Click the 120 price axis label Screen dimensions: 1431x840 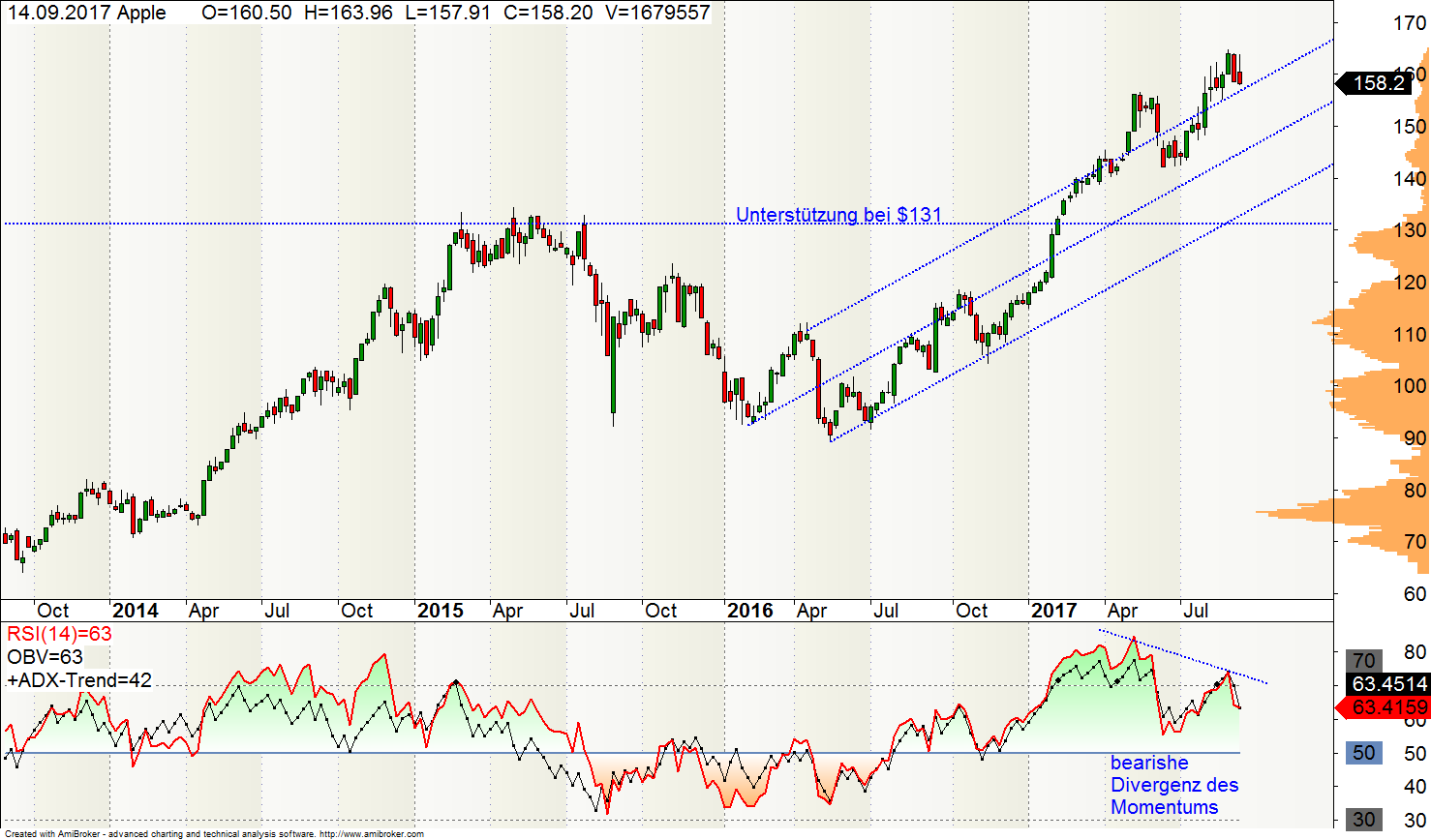1409,283
